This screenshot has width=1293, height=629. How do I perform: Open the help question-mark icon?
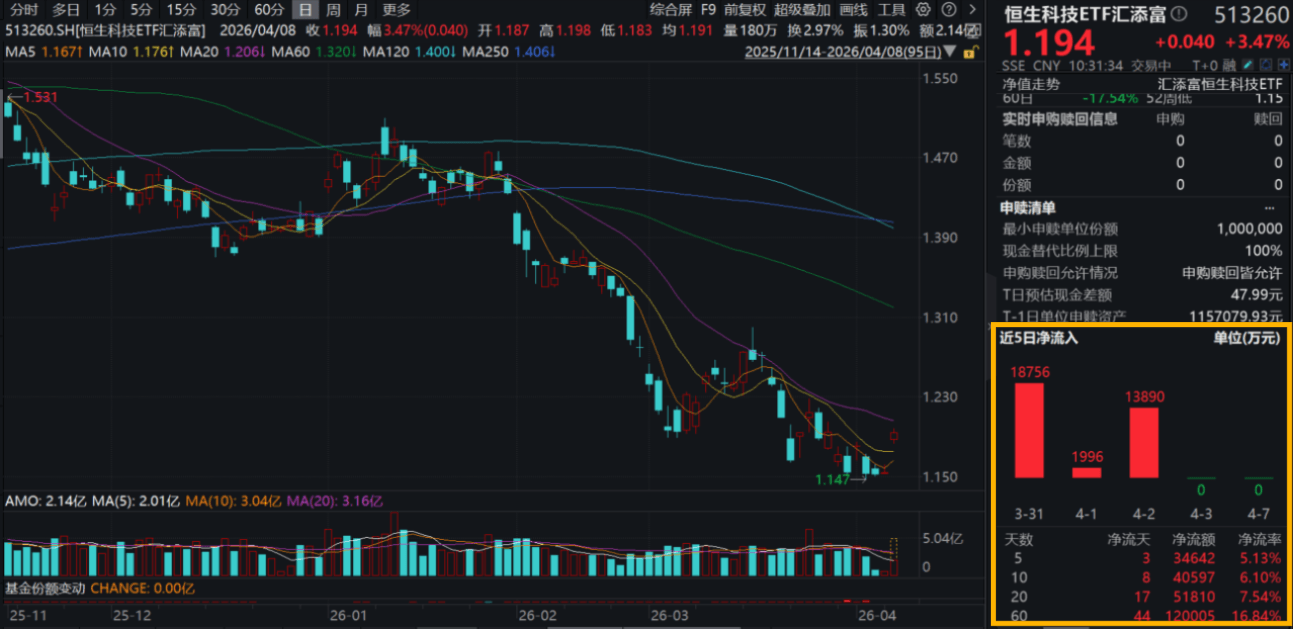coord(949,9)
